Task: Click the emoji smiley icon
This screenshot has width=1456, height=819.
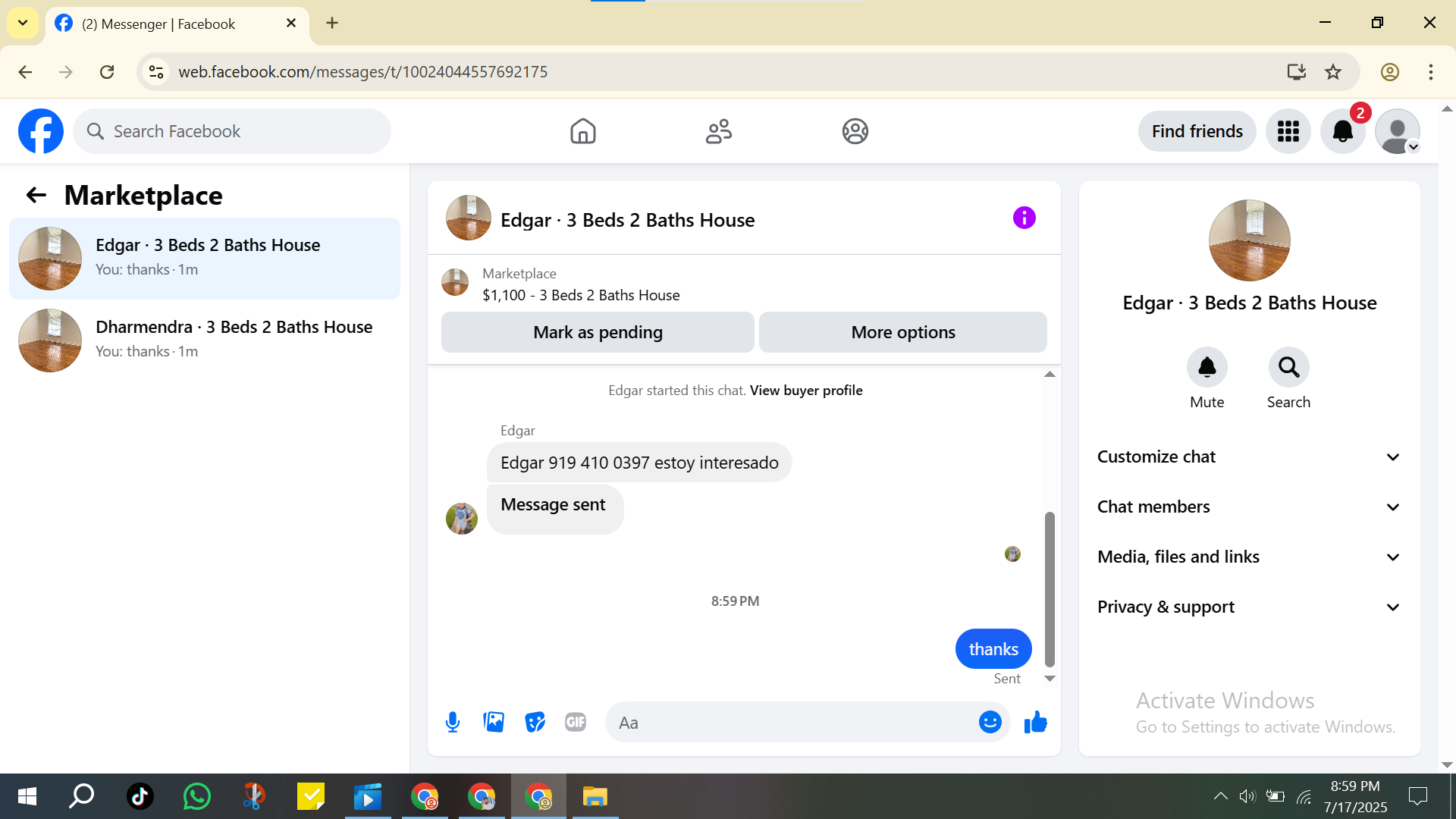Action: pos(990,723)
